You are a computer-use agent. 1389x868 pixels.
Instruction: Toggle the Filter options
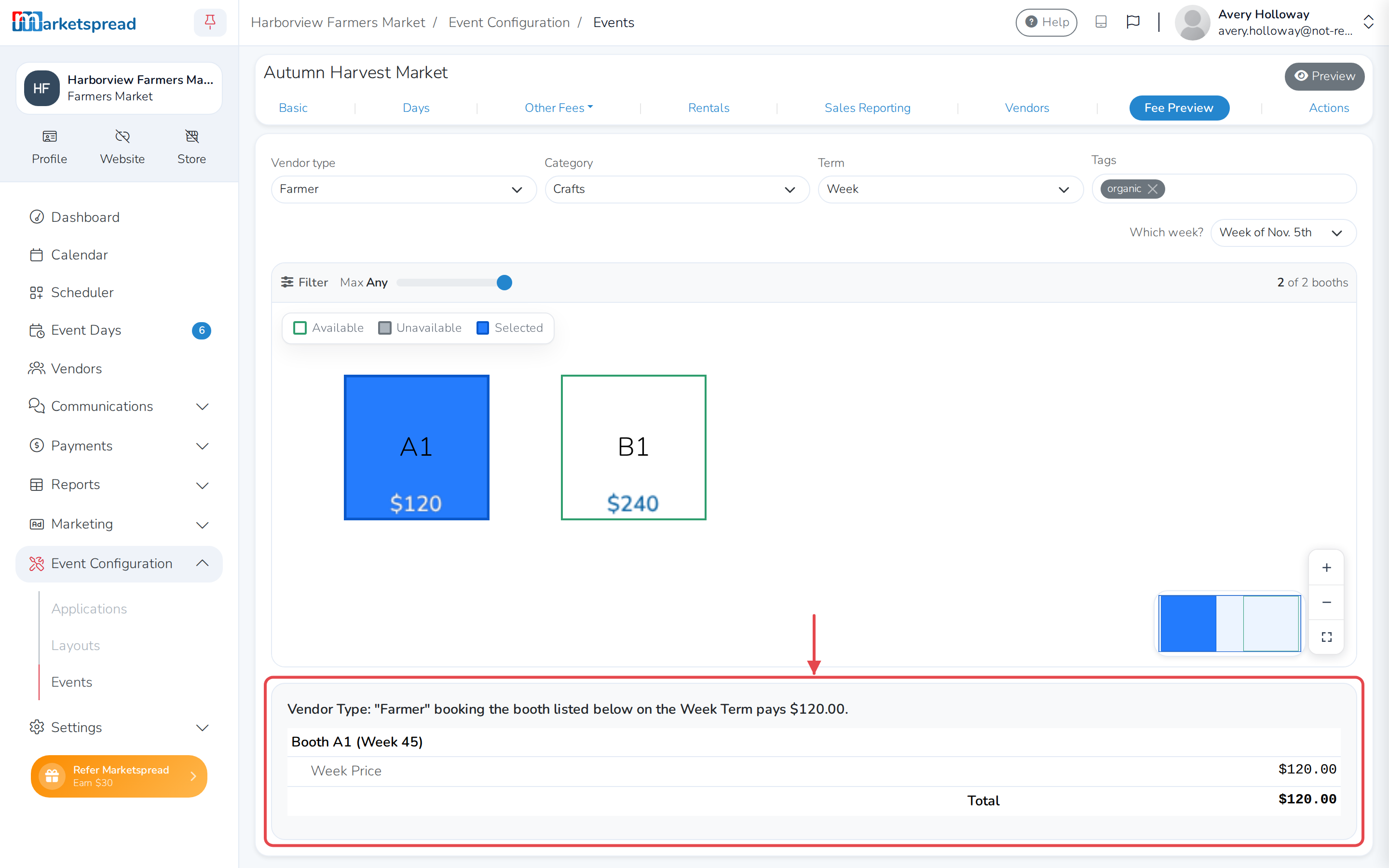(x=304, y=283)
